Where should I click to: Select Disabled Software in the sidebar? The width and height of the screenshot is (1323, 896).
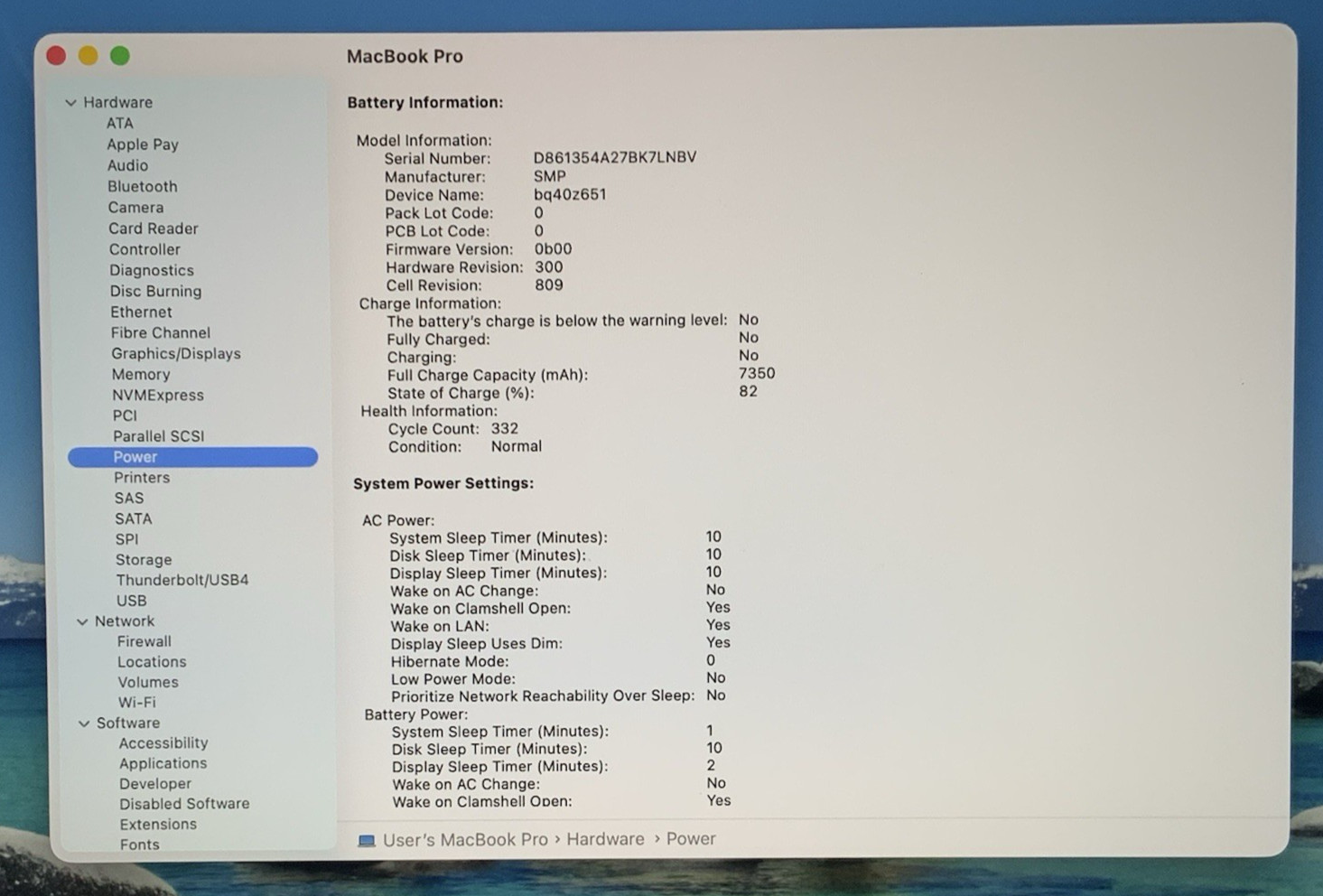click(x=184, y=804)
